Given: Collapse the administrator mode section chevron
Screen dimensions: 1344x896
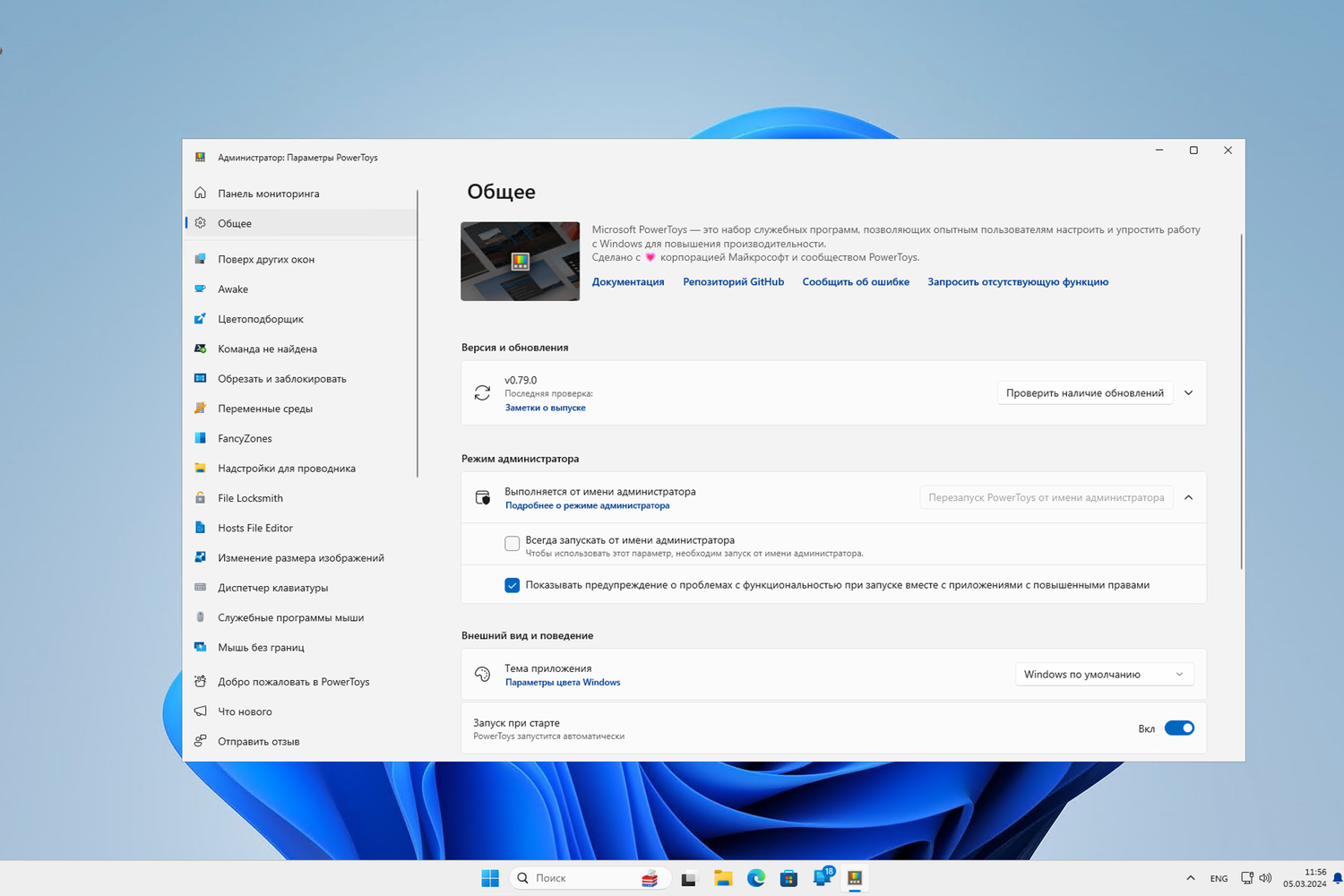Looking at the screenshot, I should [1188, 497].
